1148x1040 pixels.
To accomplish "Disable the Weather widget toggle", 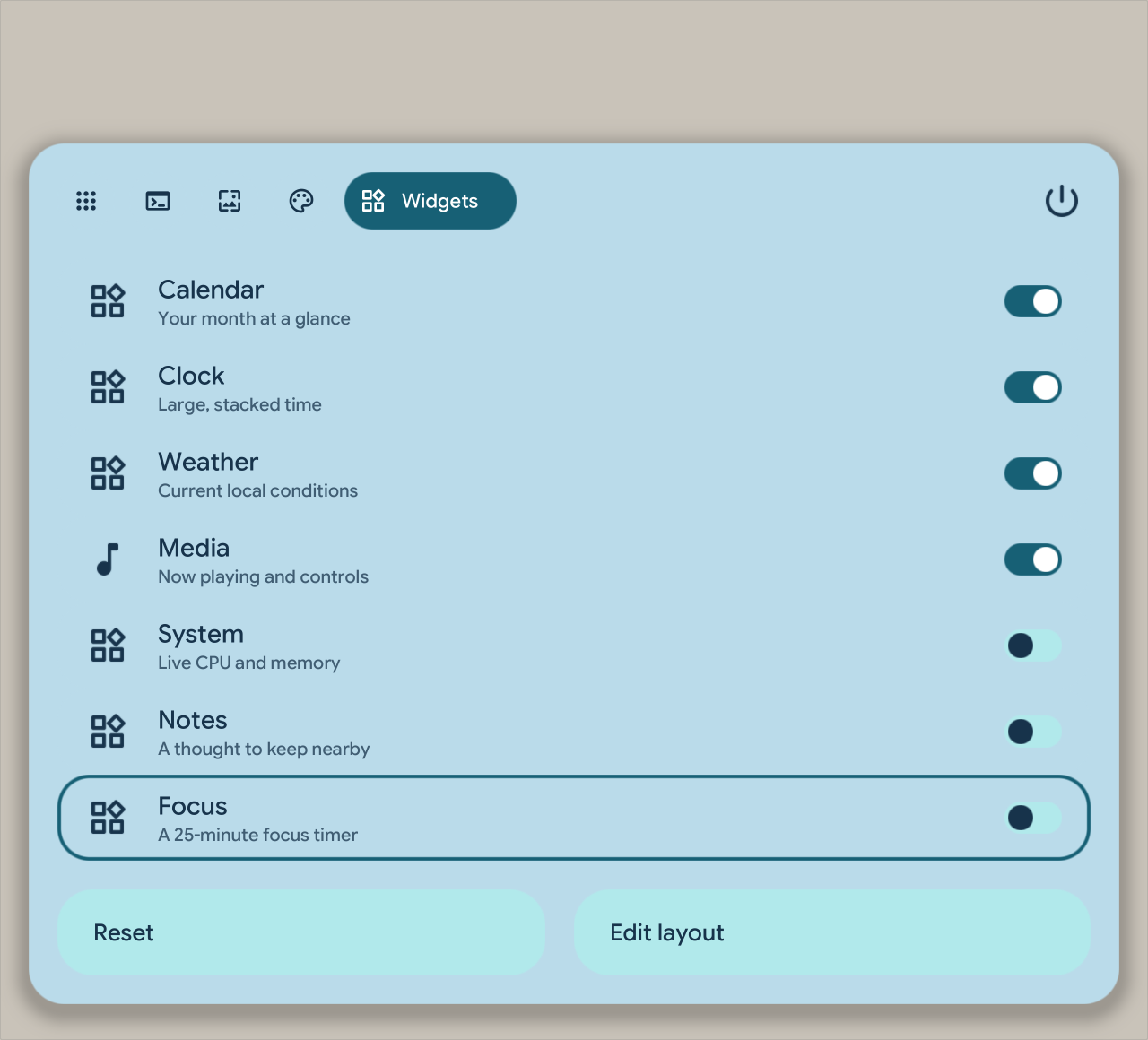I will pos(1033,473).
